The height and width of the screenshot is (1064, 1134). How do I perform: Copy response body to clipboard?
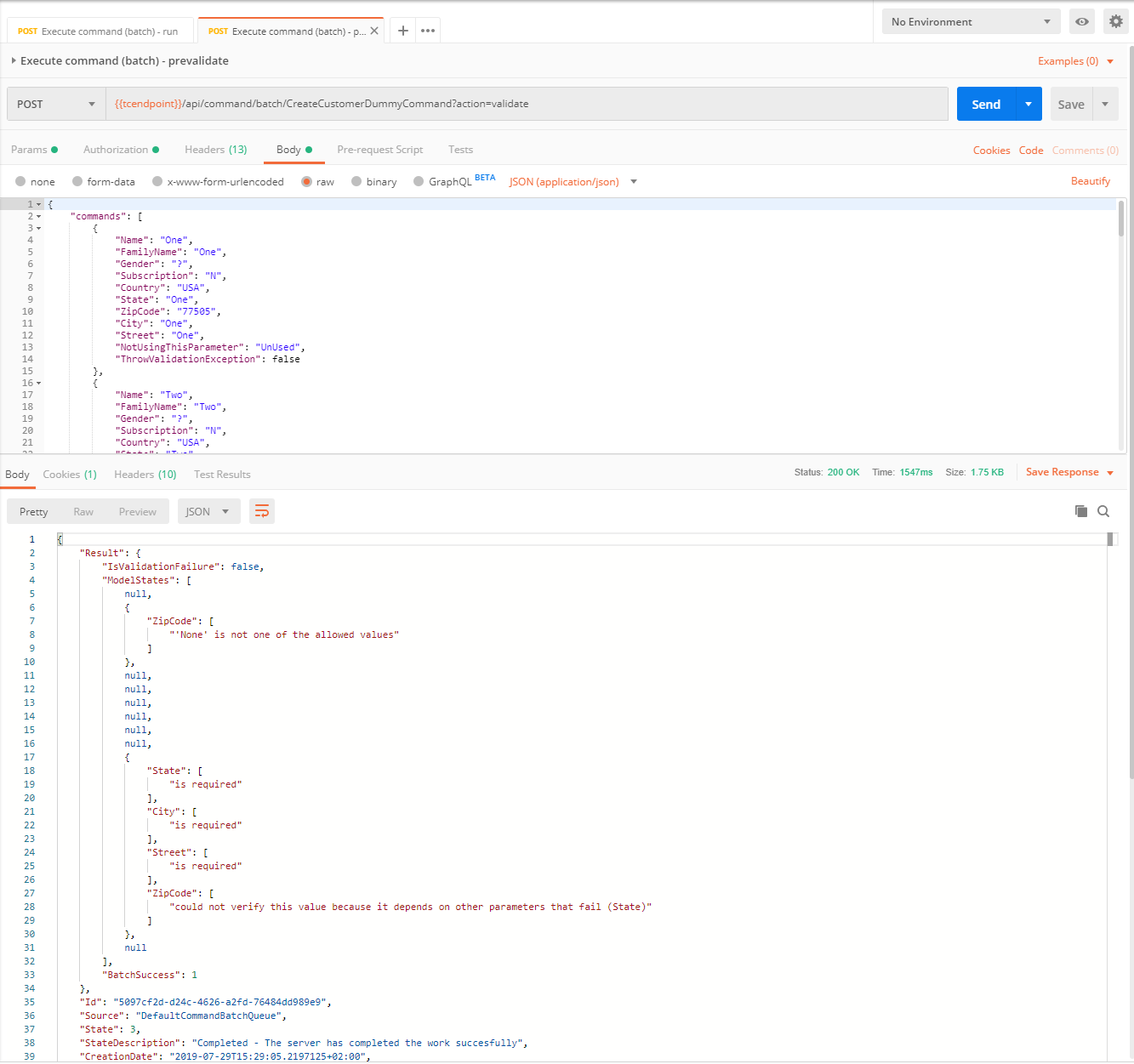tap(1080, 511)
